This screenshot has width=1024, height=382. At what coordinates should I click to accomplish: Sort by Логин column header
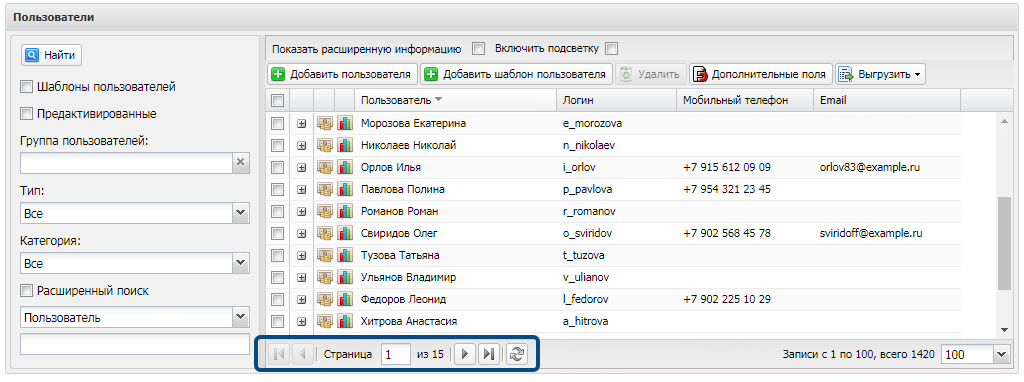click(616, 100)
